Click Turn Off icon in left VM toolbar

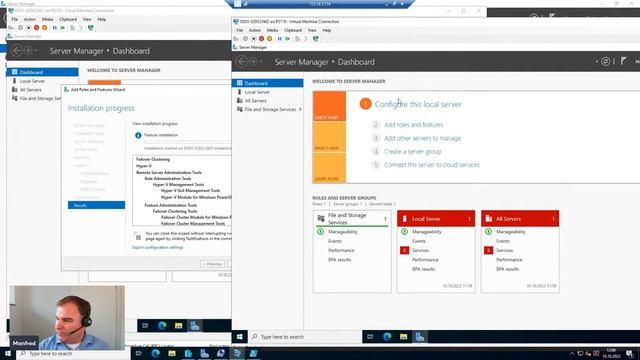[x=29, y=28]
